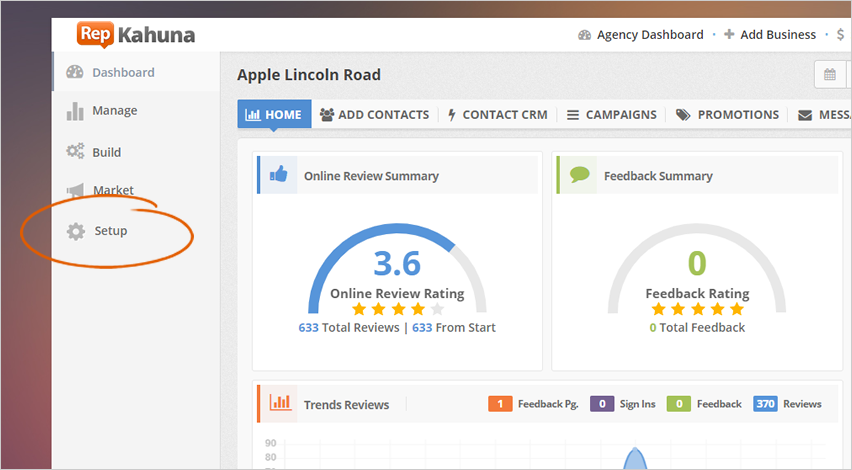Click the calendar icon button
Screen dimensions: 852x470
click(829, 75)
